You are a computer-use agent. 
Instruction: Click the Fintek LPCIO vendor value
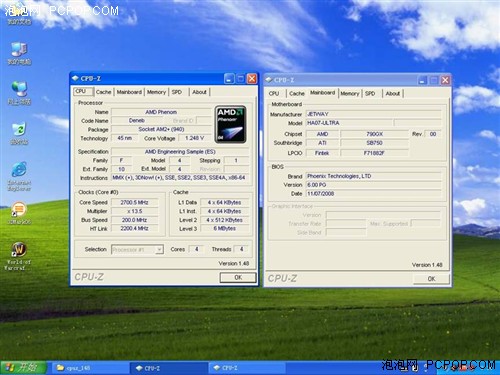322,153
